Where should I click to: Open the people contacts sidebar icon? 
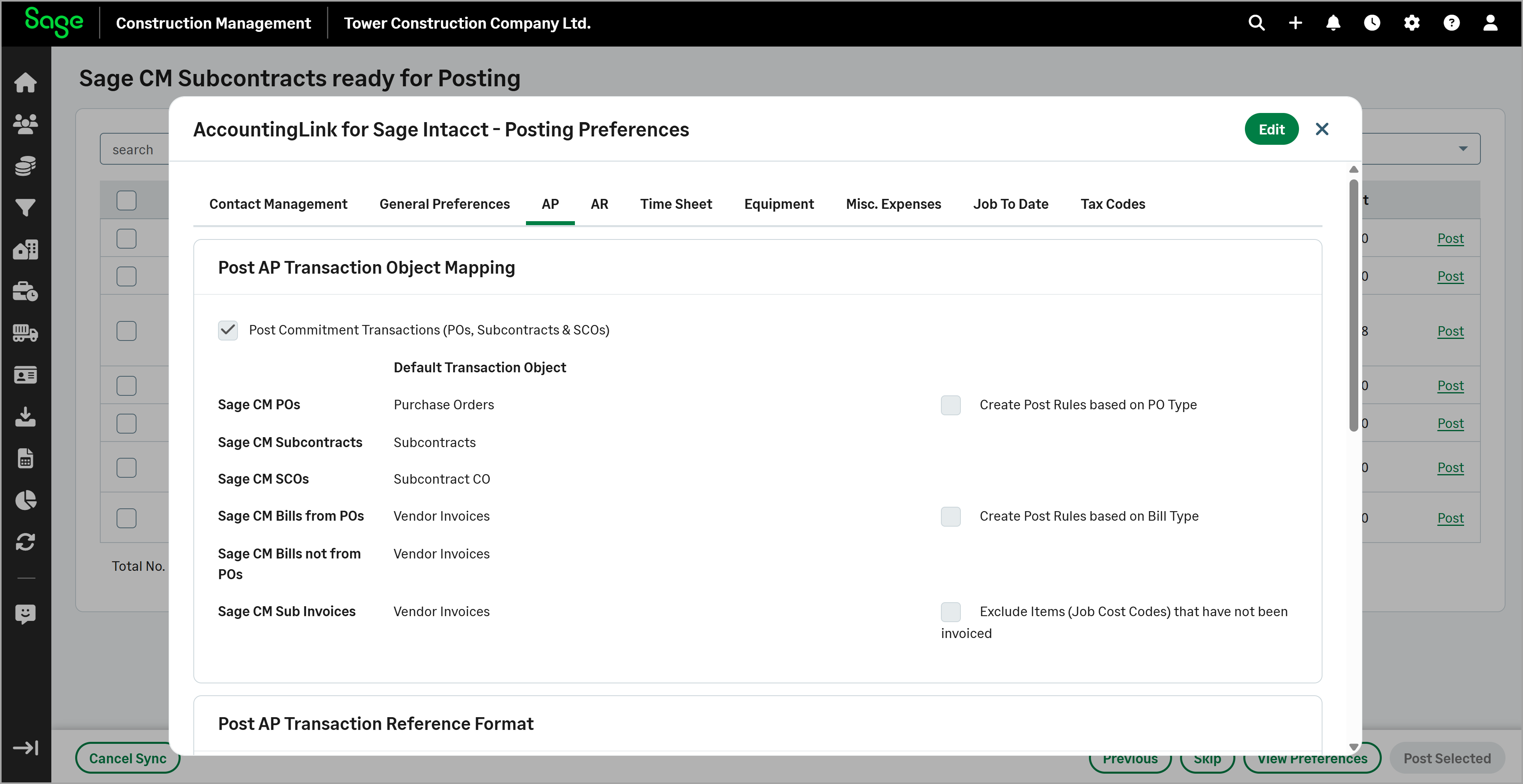tap(25, 124)
